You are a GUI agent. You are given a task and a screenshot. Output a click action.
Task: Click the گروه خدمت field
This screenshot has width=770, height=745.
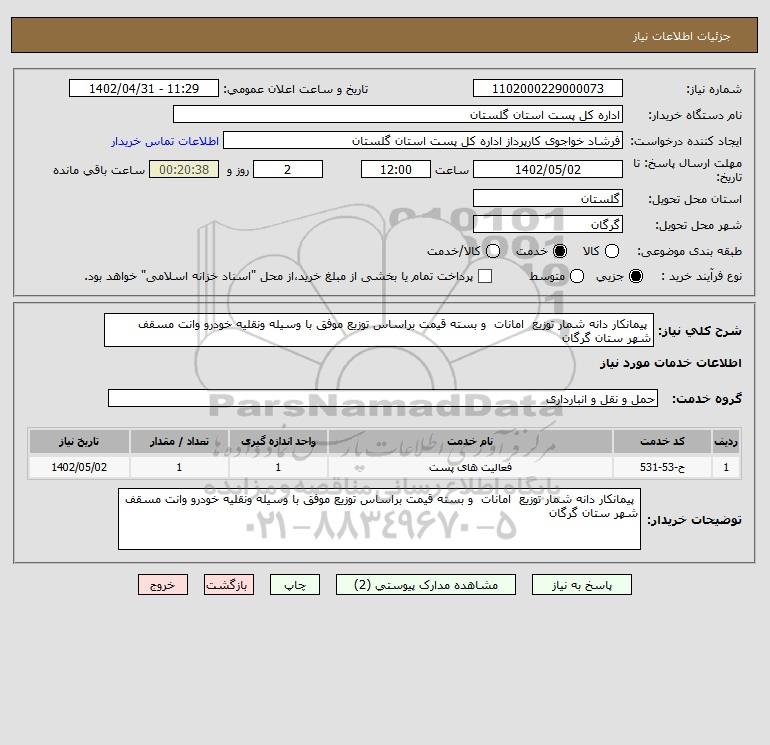(x=383, y=398)
